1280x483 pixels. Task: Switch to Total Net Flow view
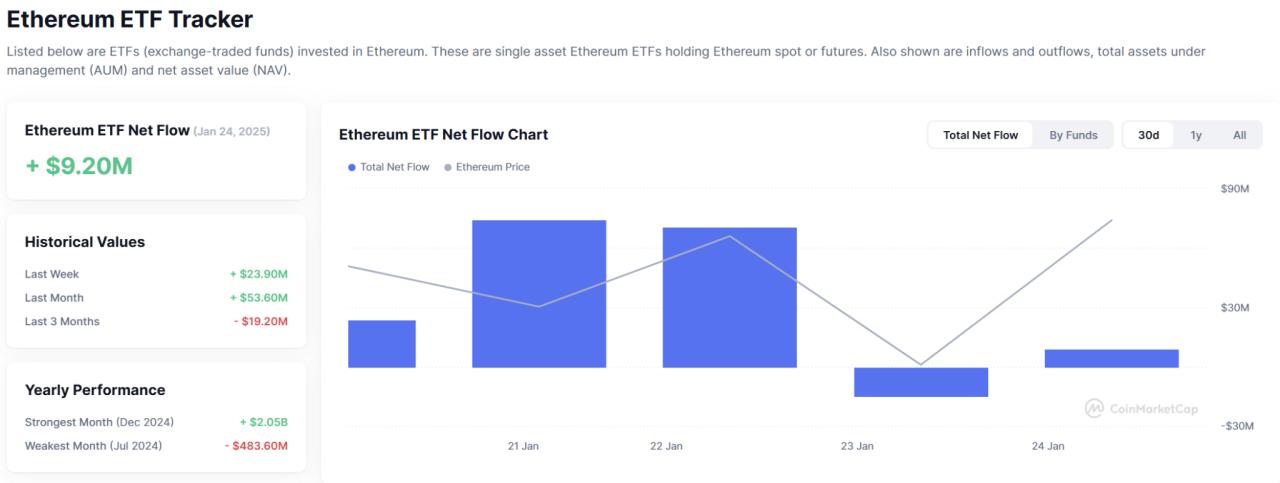tap(980, 135)
